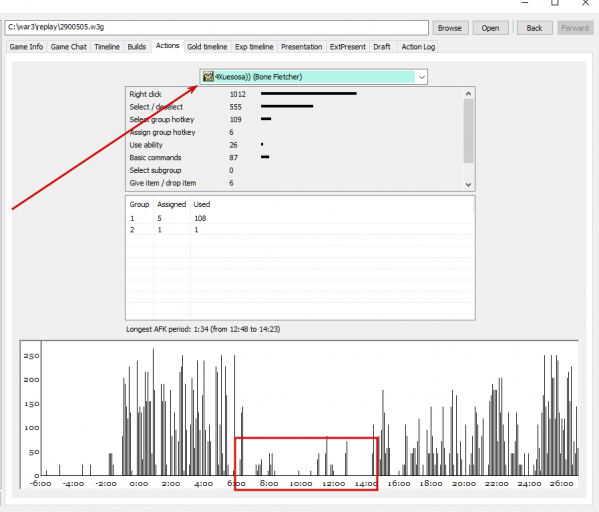Click the actions list scroll down arrow
Screen dimensions: 599x512
click(468, 185)
